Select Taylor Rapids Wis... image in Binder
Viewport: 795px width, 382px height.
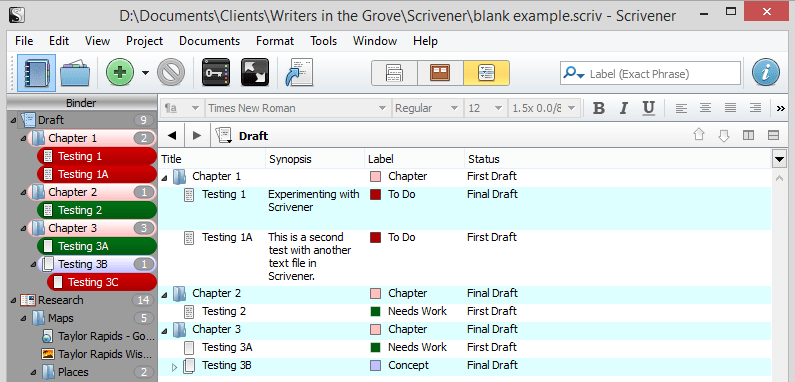98,354
